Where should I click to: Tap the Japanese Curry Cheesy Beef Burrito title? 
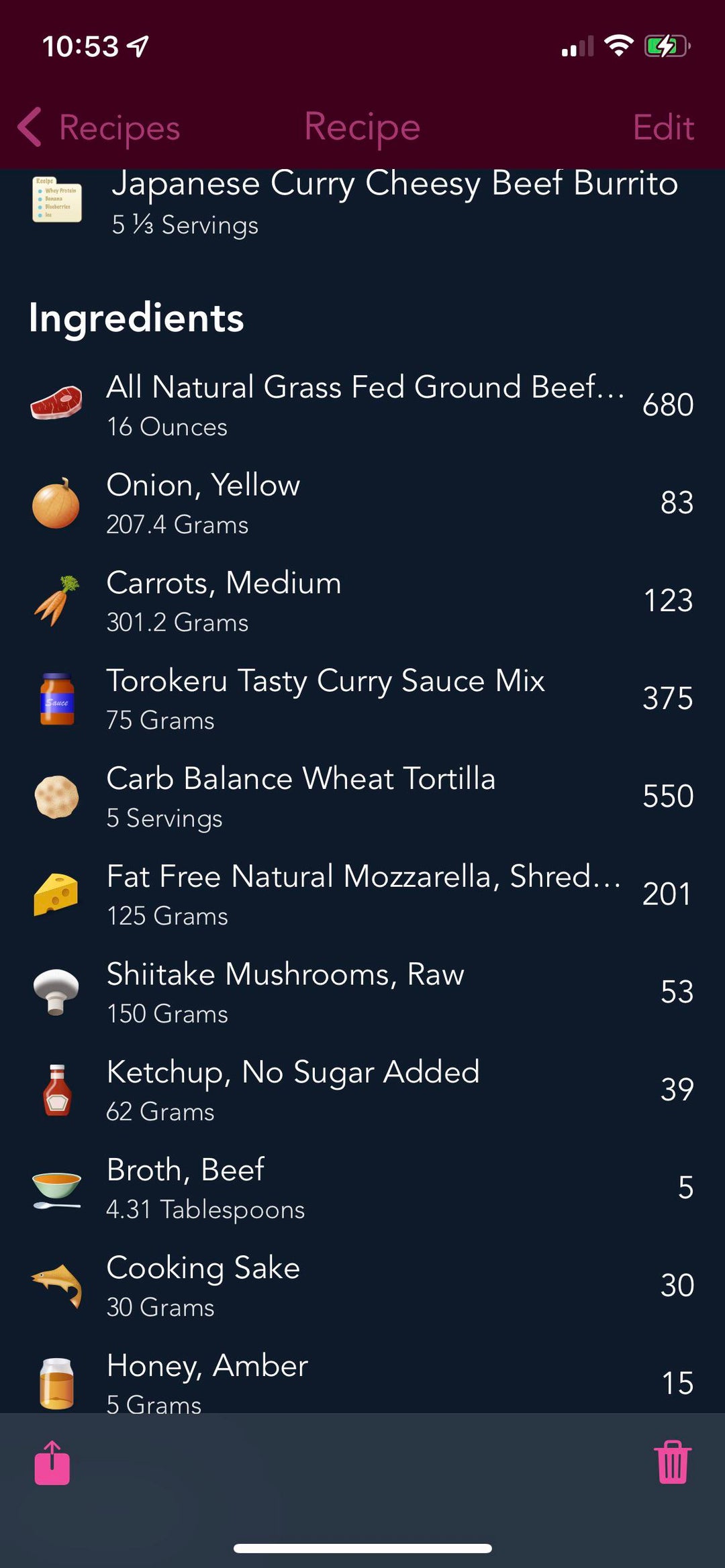(x=395, y=184)
